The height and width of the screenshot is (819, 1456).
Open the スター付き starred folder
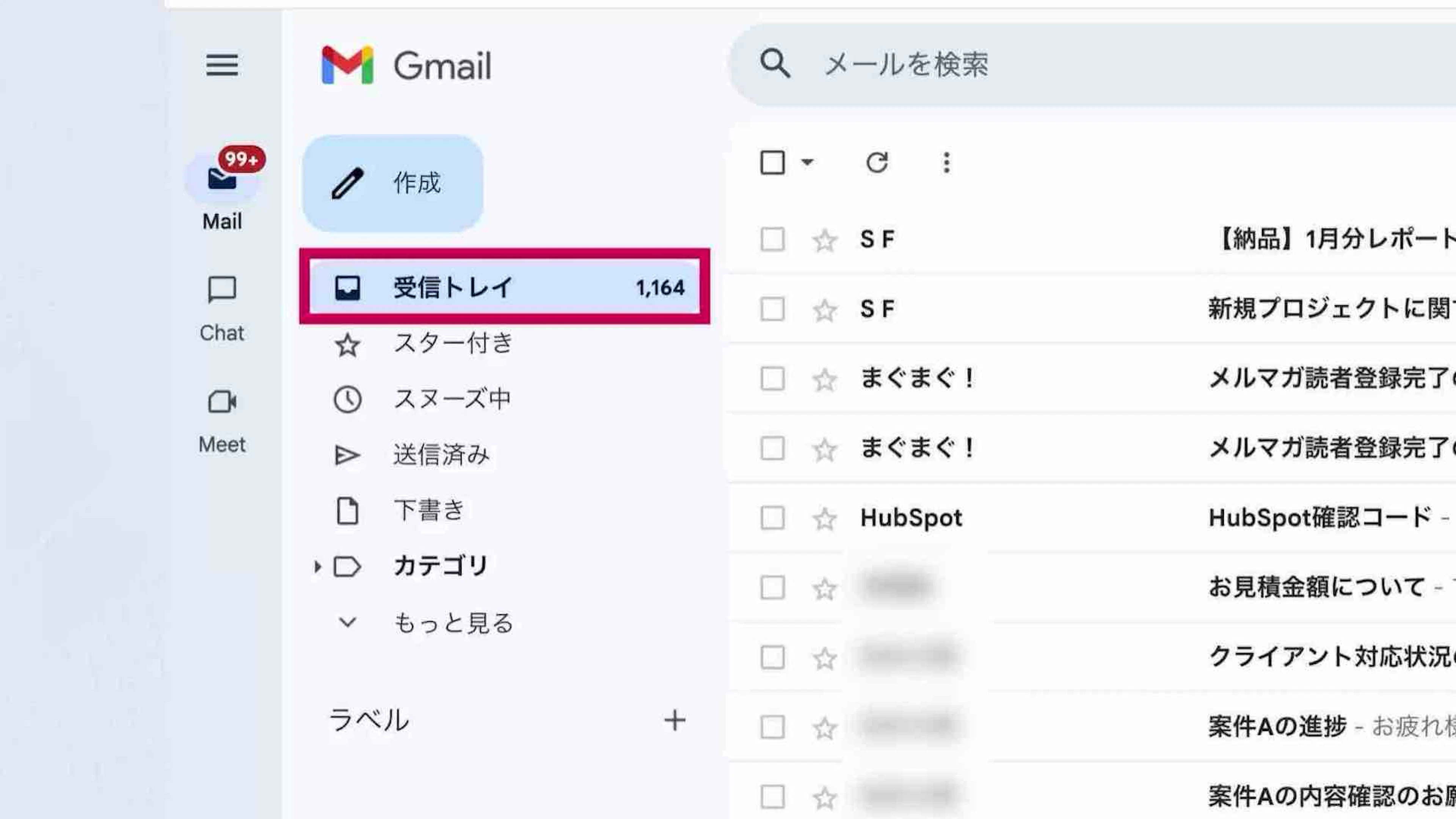coord(452,344)
